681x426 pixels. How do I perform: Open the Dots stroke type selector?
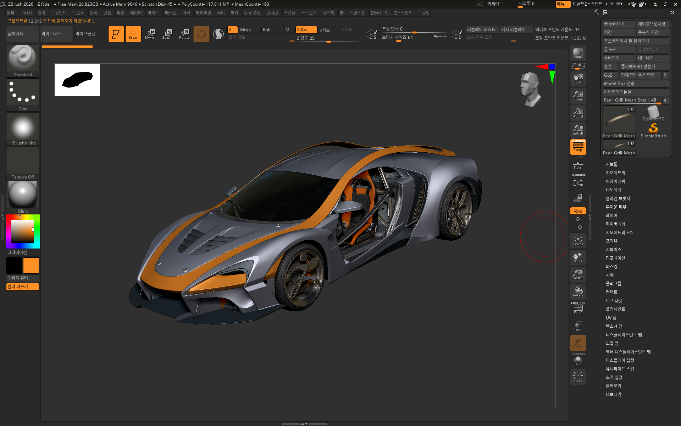pos(22,95)
